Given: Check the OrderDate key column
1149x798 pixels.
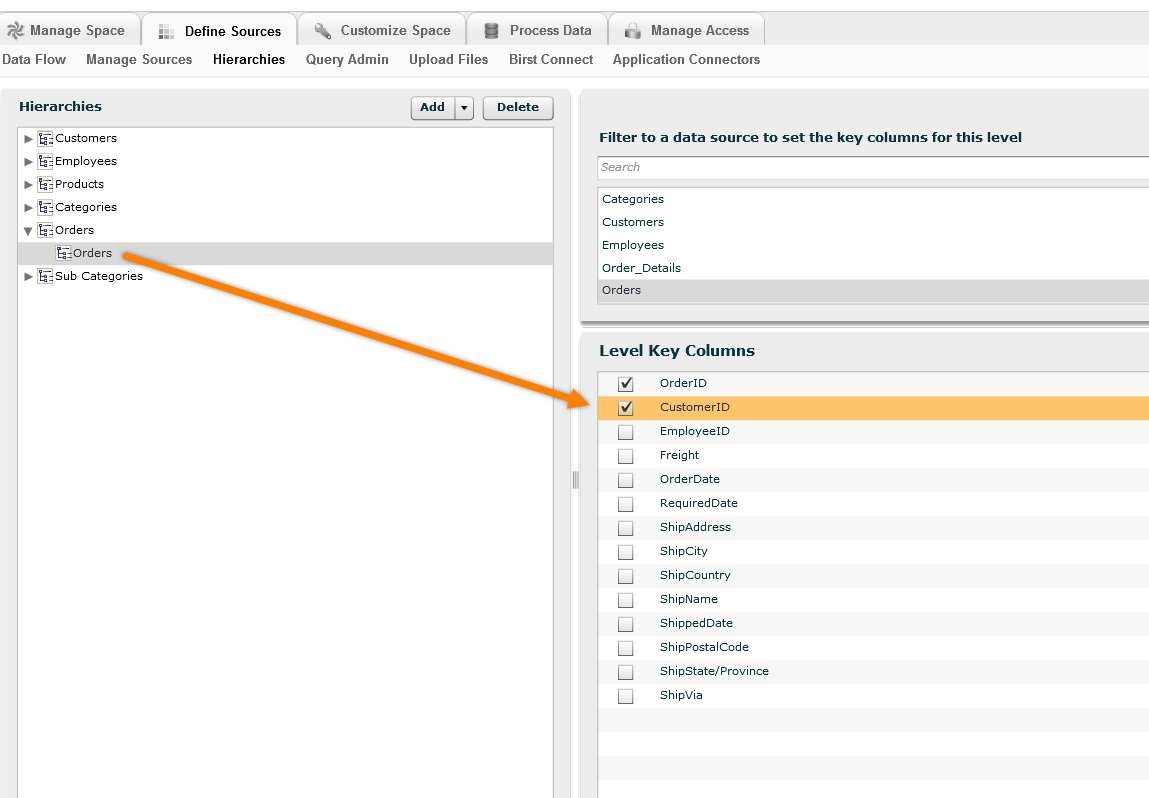Looking at the screenshot, I should pyautogui.click(x=625, y=480).
